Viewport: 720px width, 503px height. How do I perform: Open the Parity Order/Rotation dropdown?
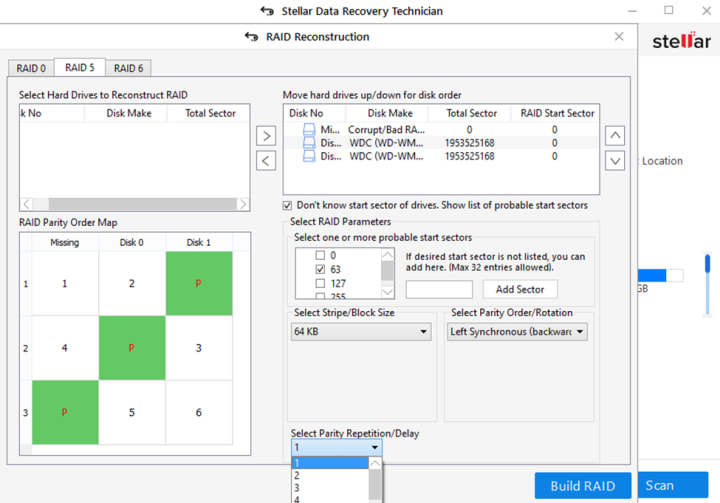517,332
